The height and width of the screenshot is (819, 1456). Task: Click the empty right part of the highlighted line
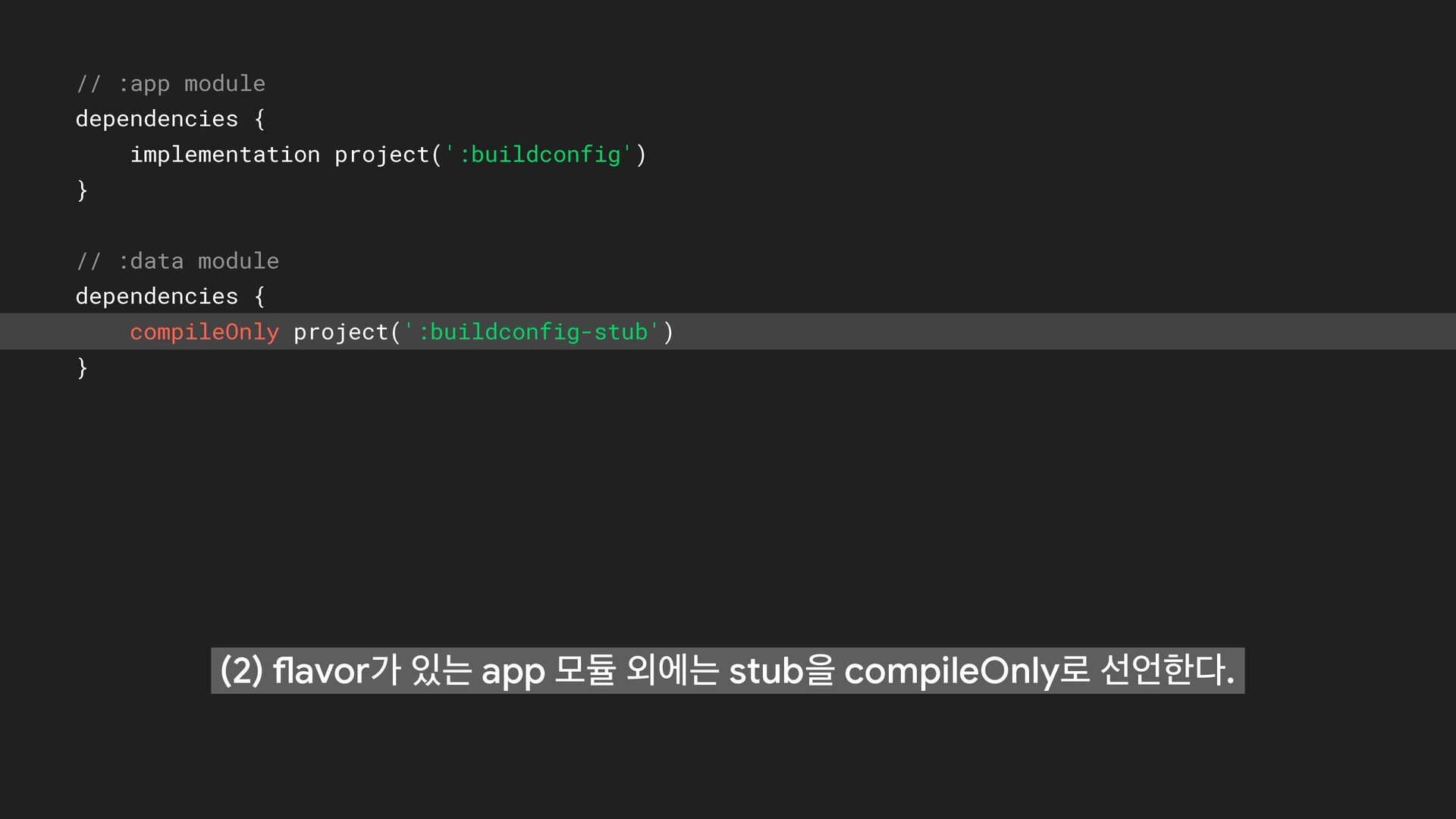point(1062,331)
